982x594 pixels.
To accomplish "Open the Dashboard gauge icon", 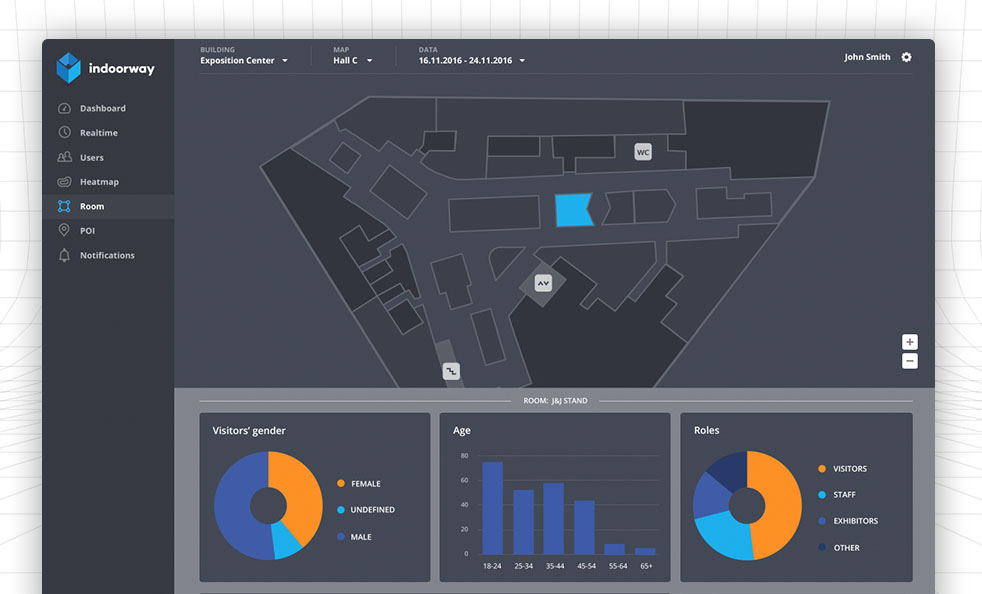I will tap(64, 108).
